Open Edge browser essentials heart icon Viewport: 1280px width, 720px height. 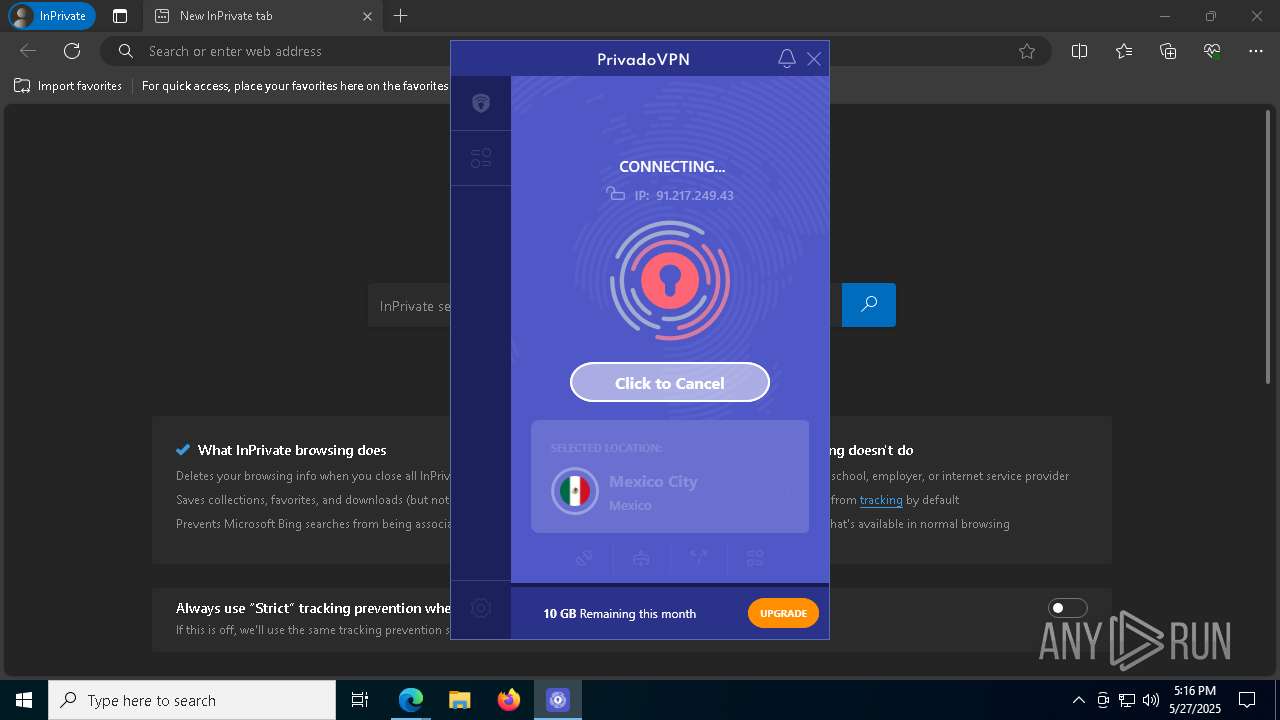click(x=1212, y=51)
